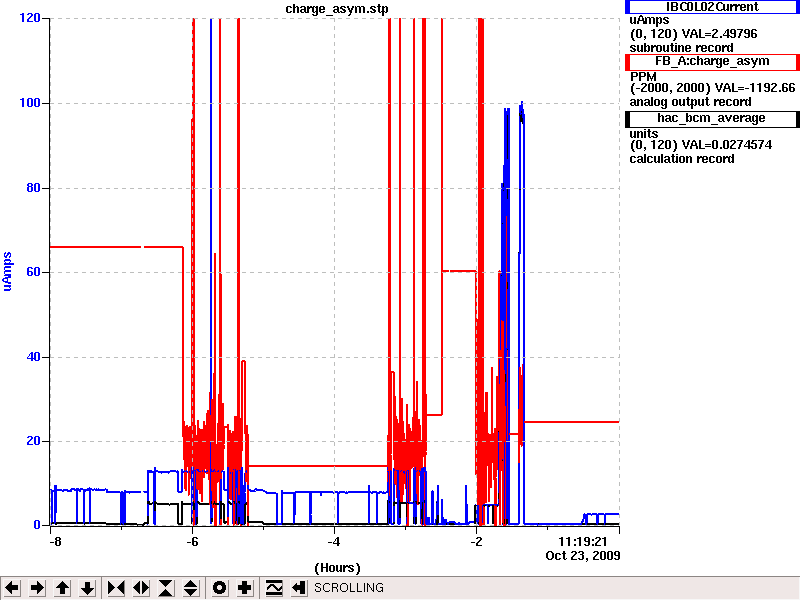Click the VAL=-1192.66 readout text
This screenshot has height=600, width=800.
pyautogui.click(x=755, y=88)
